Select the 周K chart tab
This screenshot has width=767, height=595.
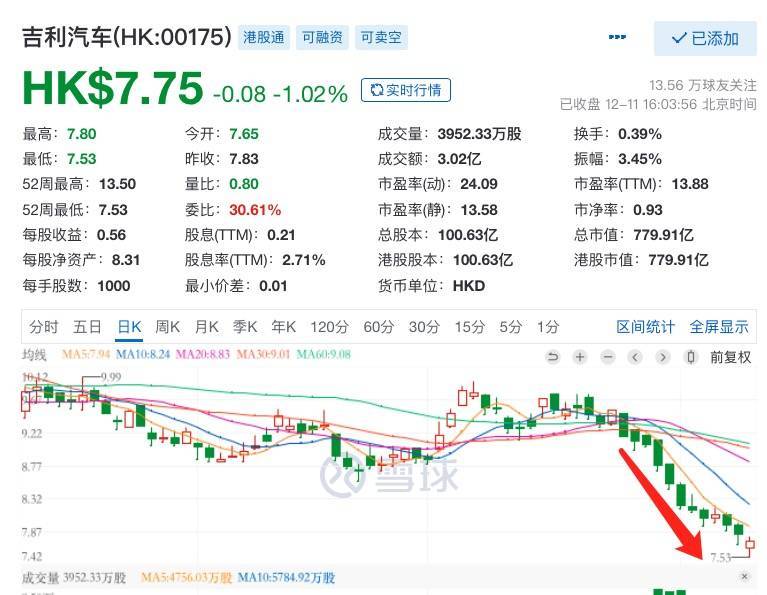pyautogui.click(x=167, y=327)
